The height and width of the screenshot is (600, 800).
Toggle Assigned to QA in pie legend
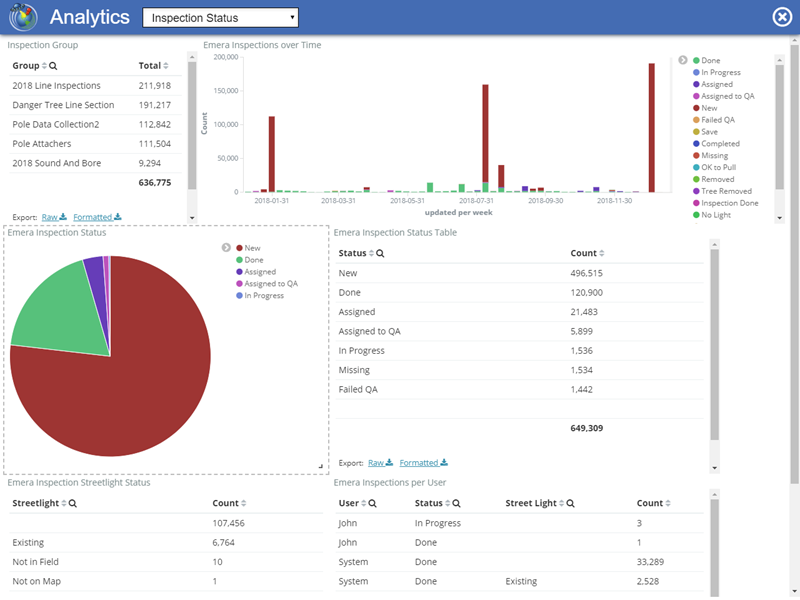267,284
